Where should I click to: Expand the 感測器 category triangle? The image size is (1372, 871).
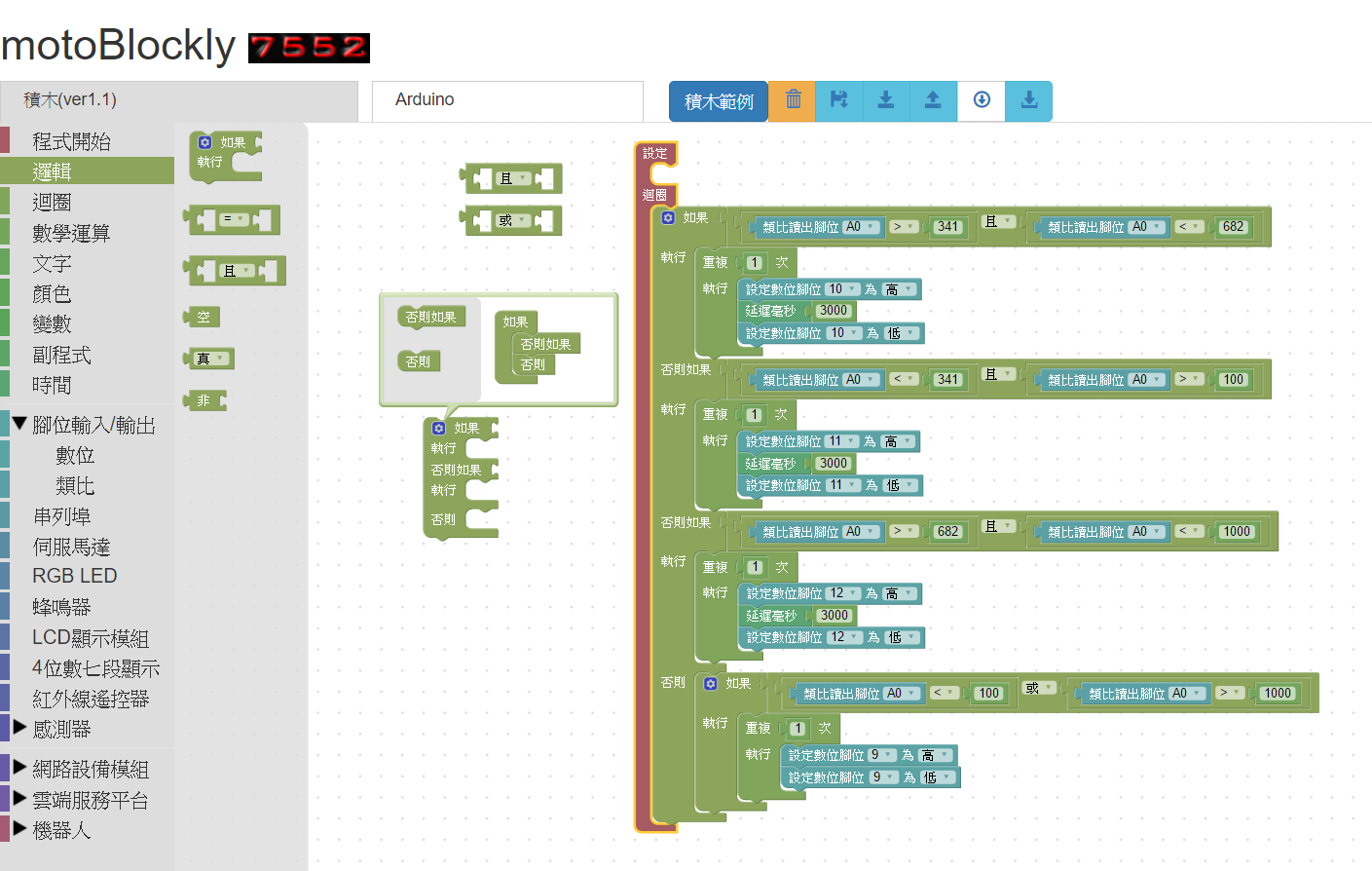(19, 727)
